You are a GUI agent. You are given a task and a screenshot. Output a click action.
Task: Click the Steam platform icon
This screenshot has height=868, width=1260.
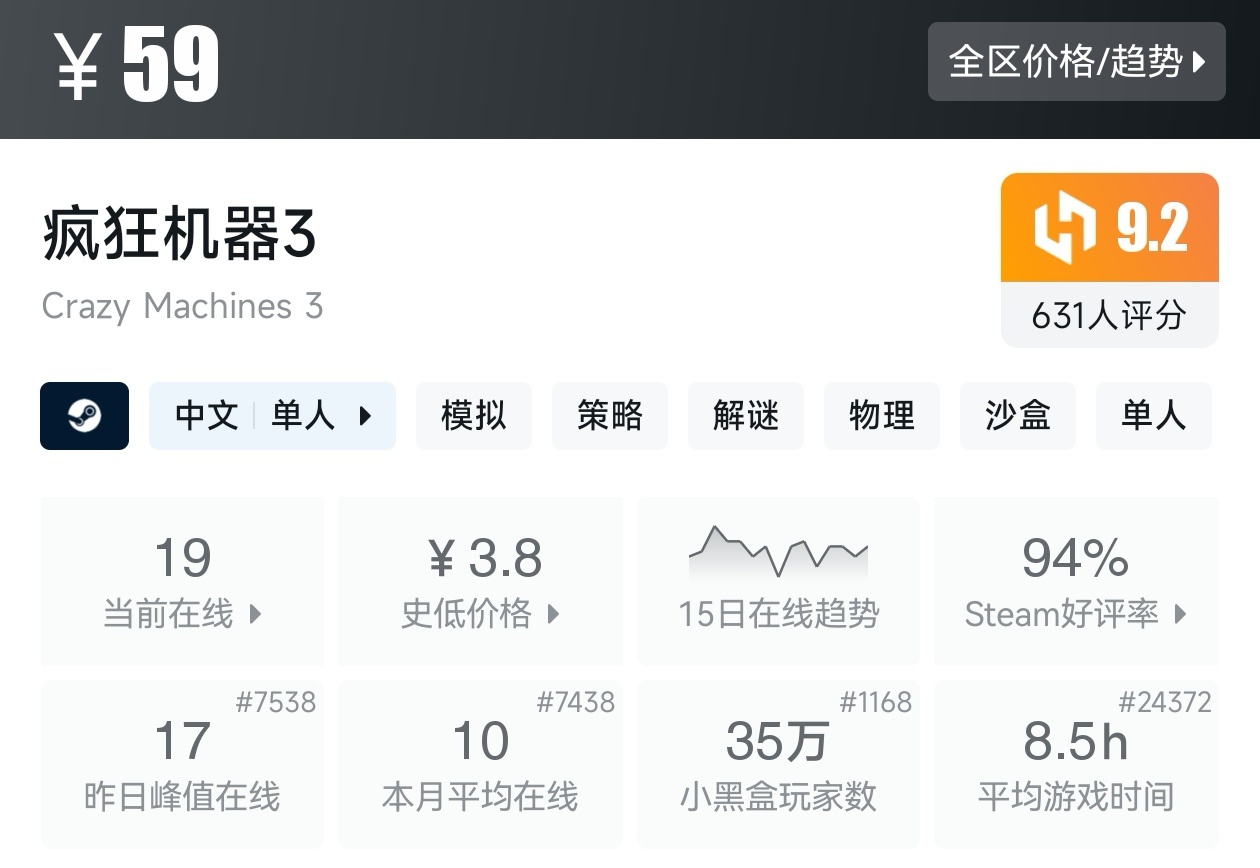[84, 416]
